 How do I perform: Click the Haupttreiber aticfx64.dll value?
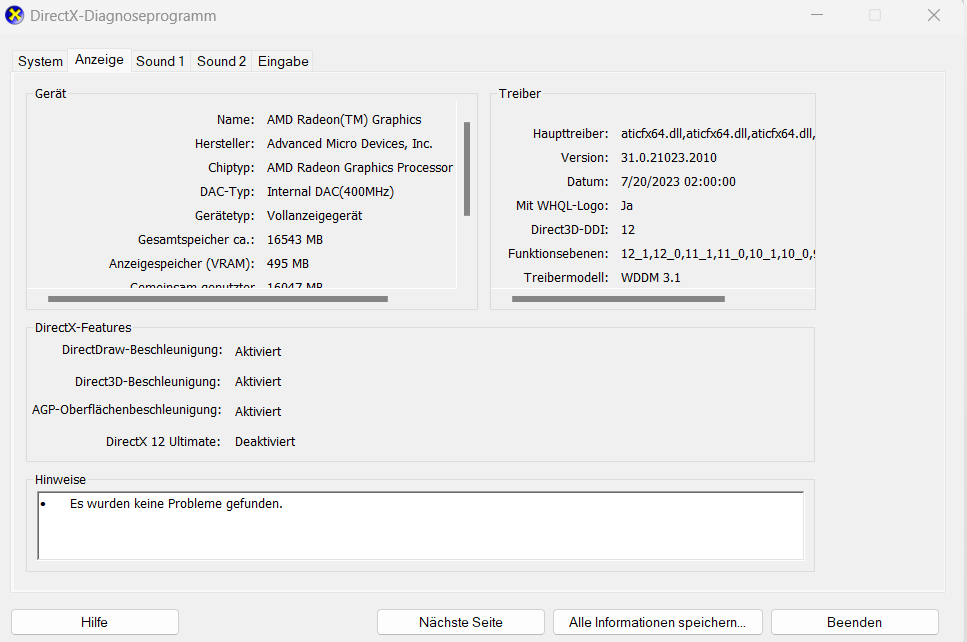point(718,134)
